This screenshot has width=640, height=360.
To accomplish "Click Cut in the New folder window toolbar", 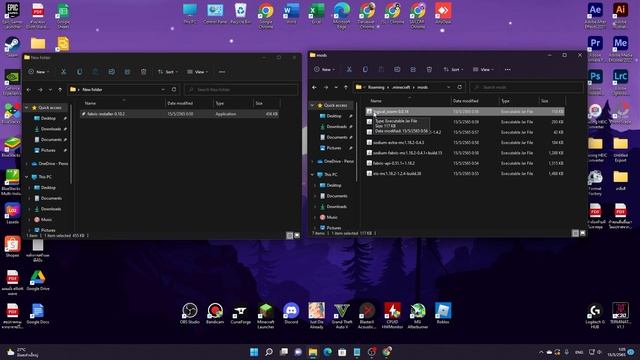I will pos(64,72).
